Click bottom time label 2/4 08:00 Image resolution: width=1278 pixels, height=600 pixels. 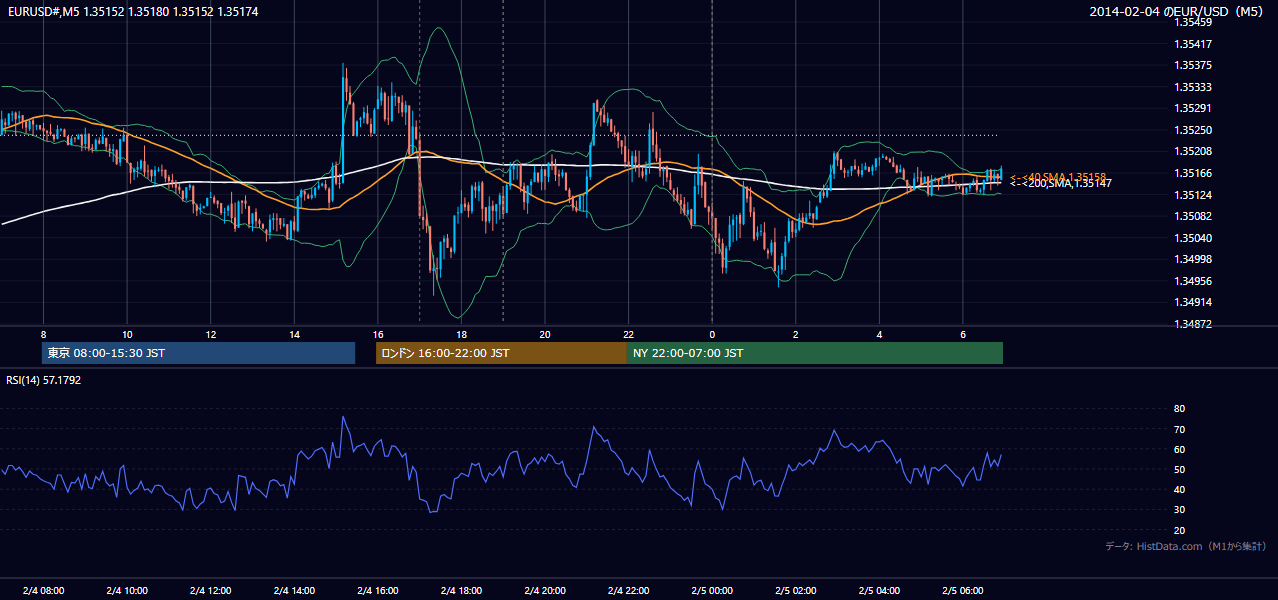[43, 590]
